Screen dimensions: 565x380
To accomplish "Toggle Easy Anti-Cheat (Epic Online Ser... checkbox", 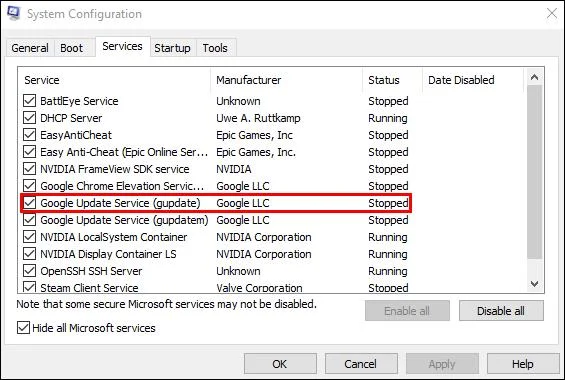I will click(30, 152).
